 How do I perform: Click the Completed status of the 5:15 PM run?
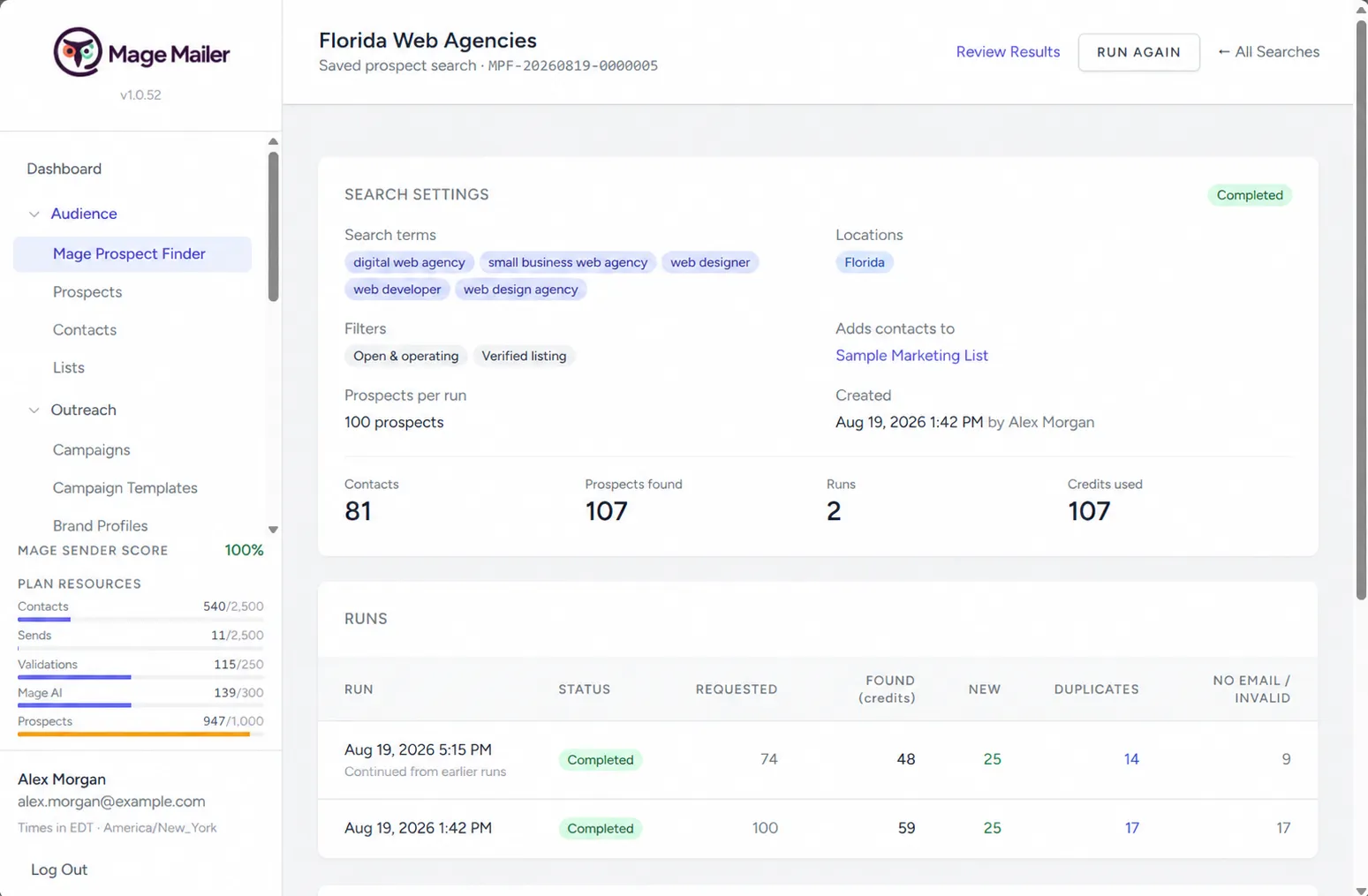pos(601,760)
